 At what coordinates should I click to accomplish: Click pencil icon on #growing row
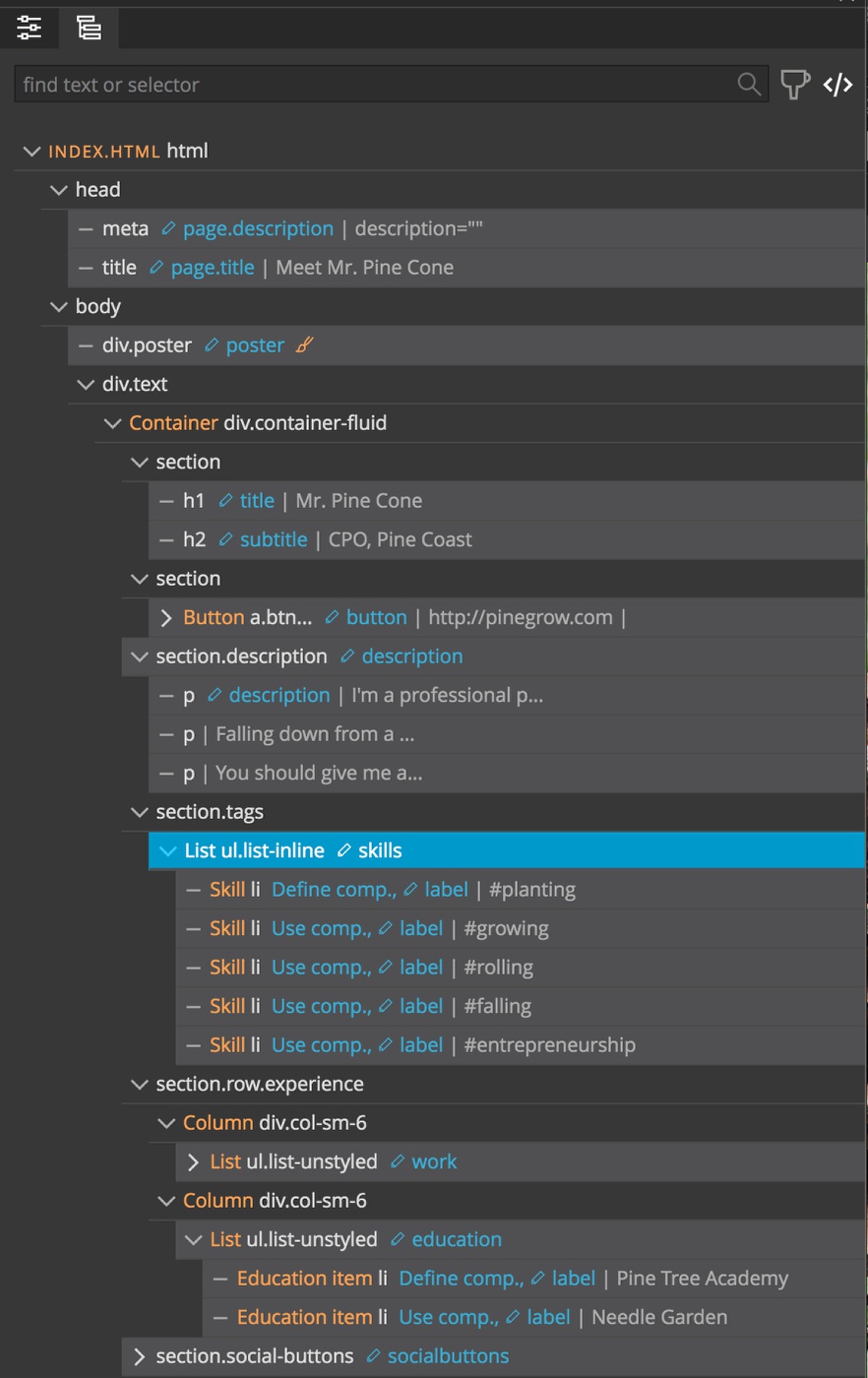(386, 928)
